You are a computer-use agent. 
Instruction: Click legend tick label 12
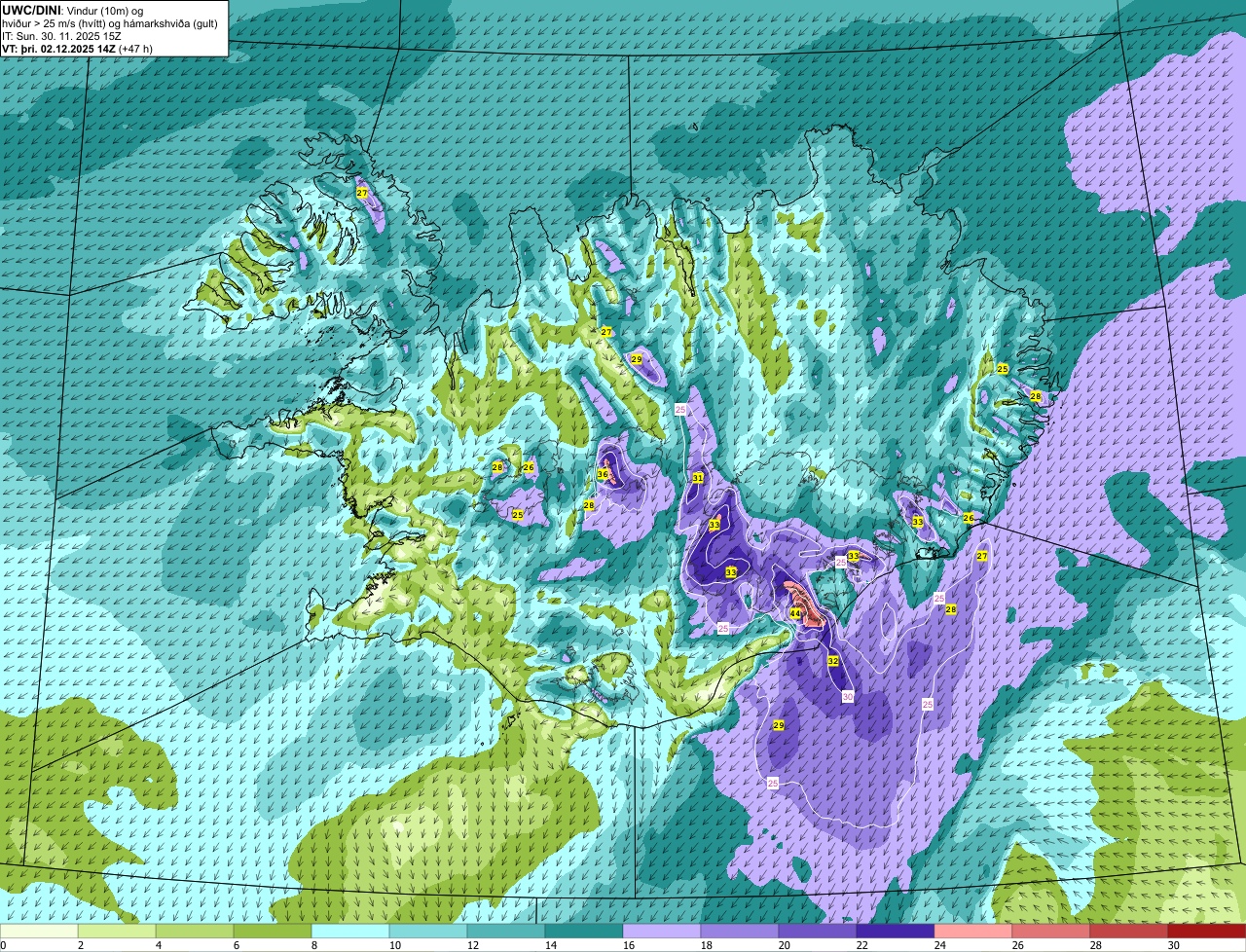click(472, 945)
